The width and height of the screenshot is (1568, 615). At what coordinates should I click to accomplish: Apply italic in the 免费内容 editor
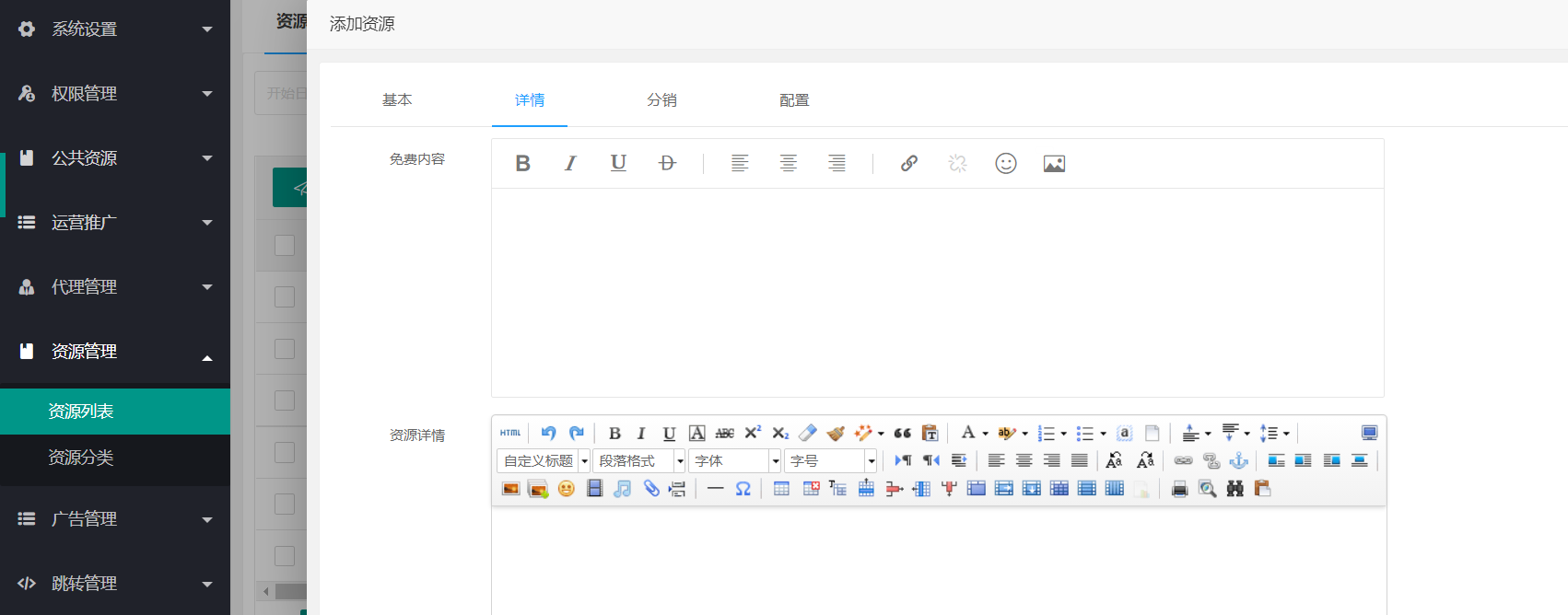(x=570, y=163)
